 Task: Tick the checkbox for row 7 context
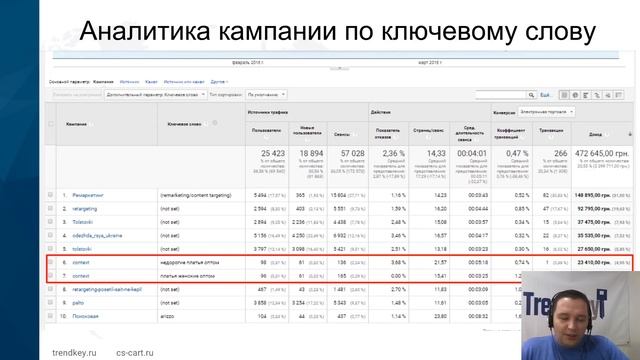tap(51, 276)
